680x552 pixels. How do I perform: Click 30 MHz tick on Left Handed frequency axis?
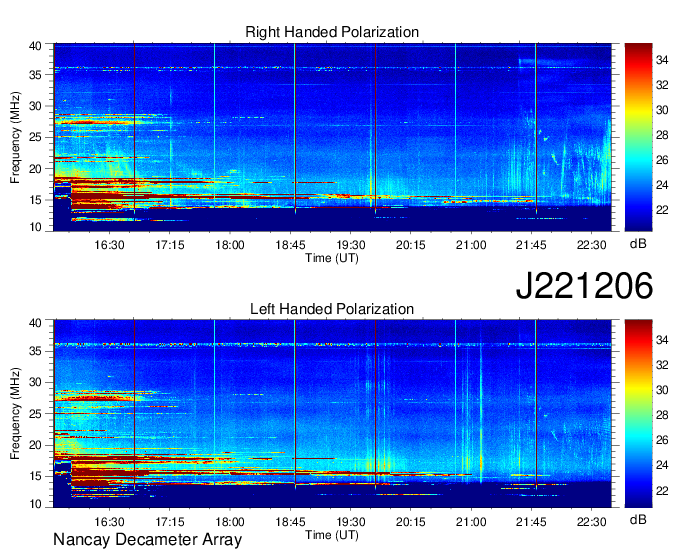35,382
